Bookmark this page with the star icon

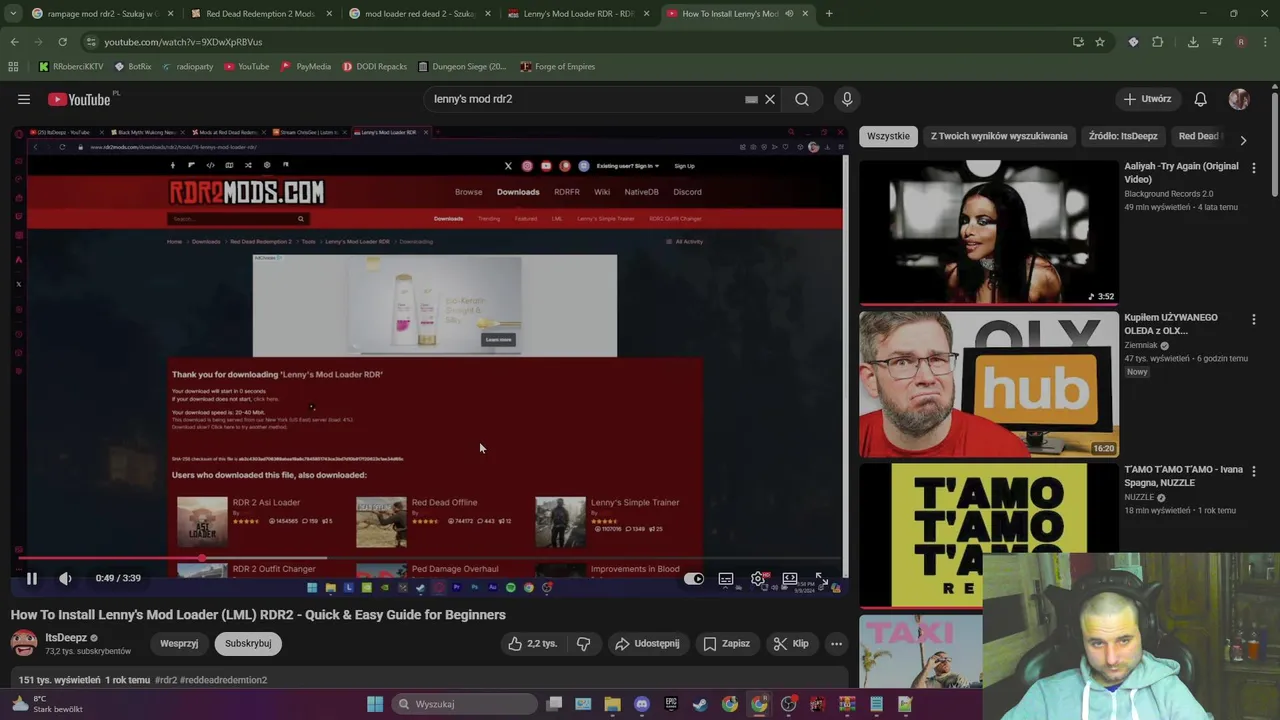(1100, 42)
